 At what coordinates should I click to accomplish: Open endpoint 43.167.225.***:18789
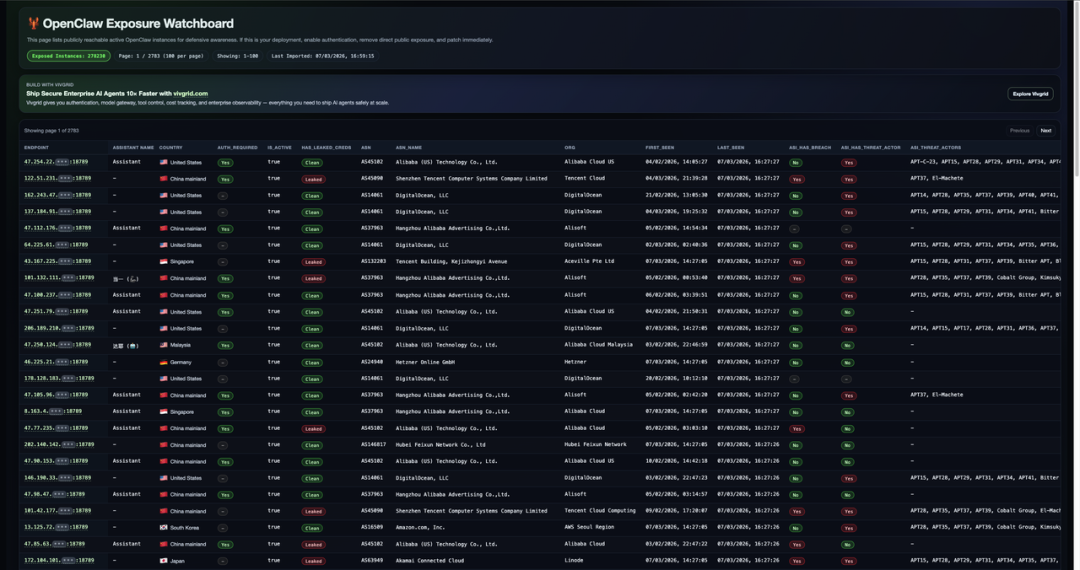(x=57, y=262)
